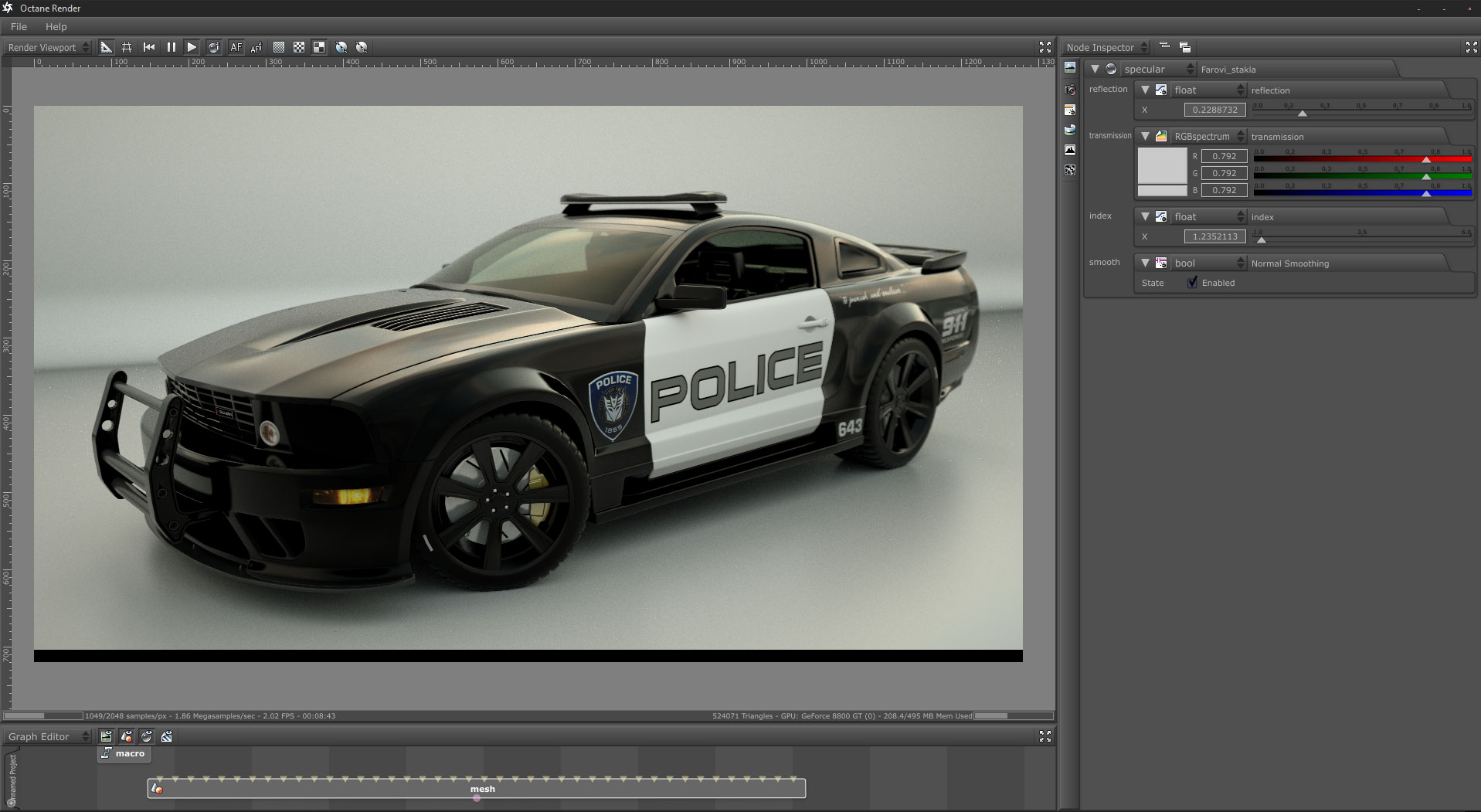Open the Help menu
This screenshot has height=812, width=1481.
[56, 26]
